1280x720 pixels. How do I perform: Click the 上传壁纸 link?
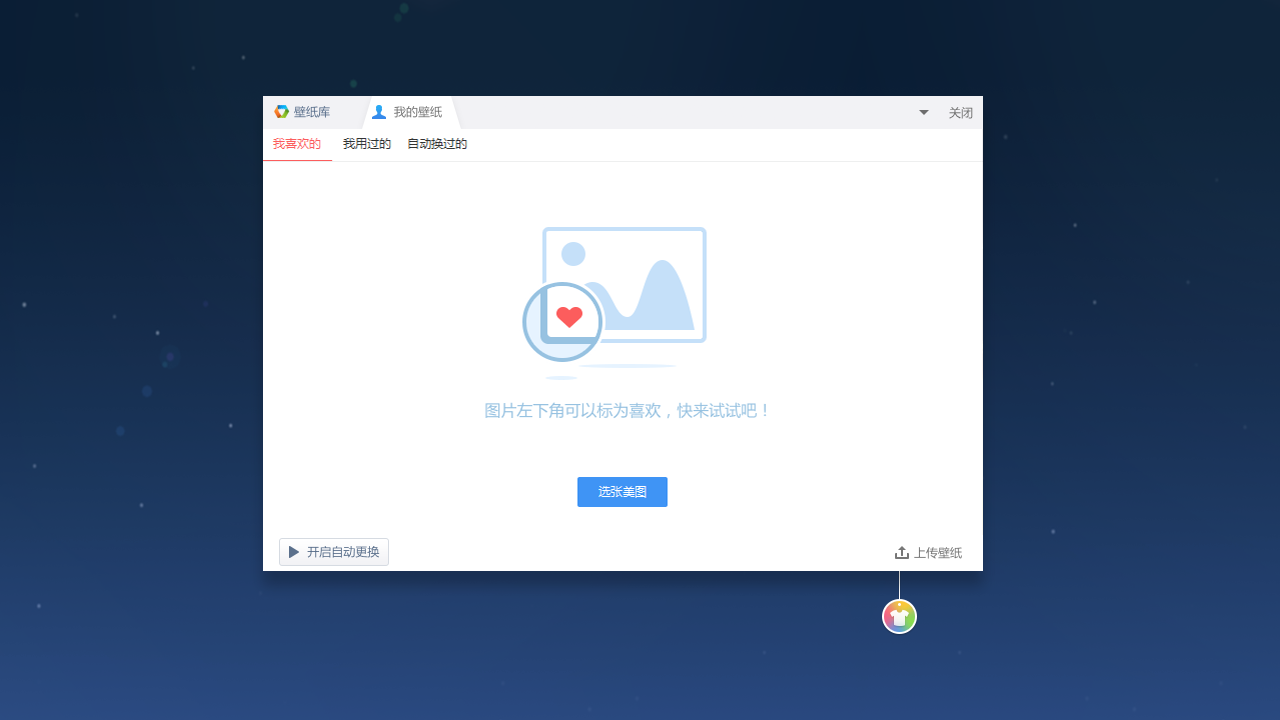tap(936, 552)
